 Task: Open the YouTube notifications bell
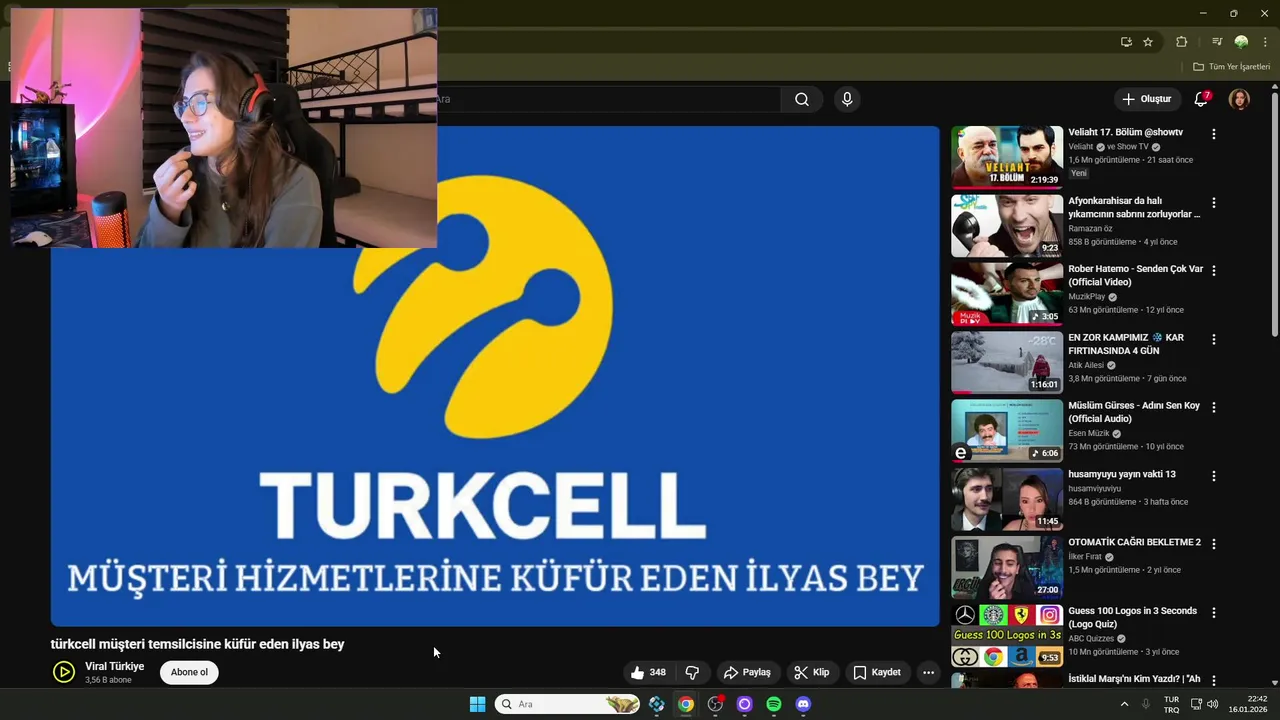coord(1201,99)
